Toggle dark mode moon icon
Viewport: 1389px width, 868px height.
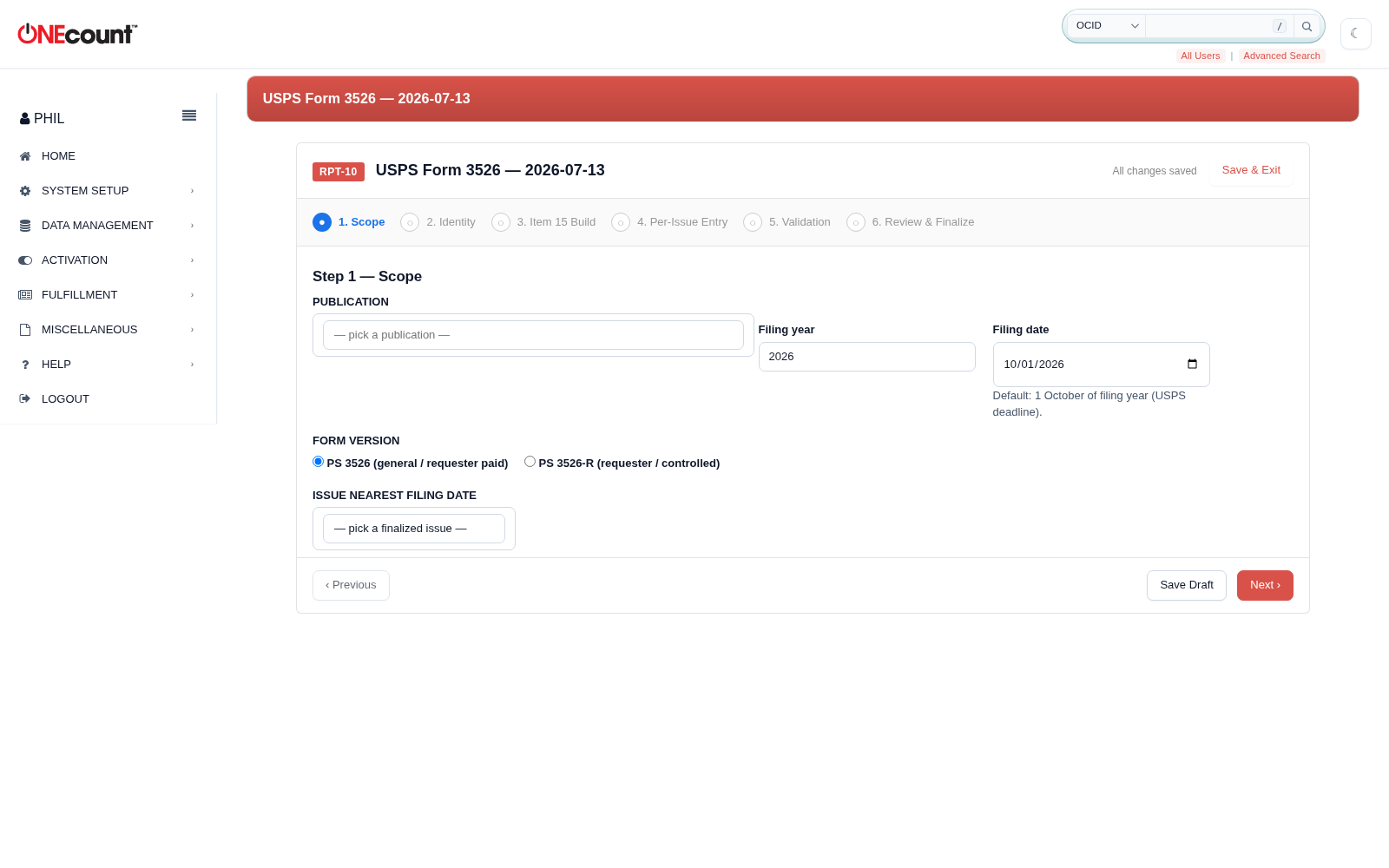[x=1355, y=34]
